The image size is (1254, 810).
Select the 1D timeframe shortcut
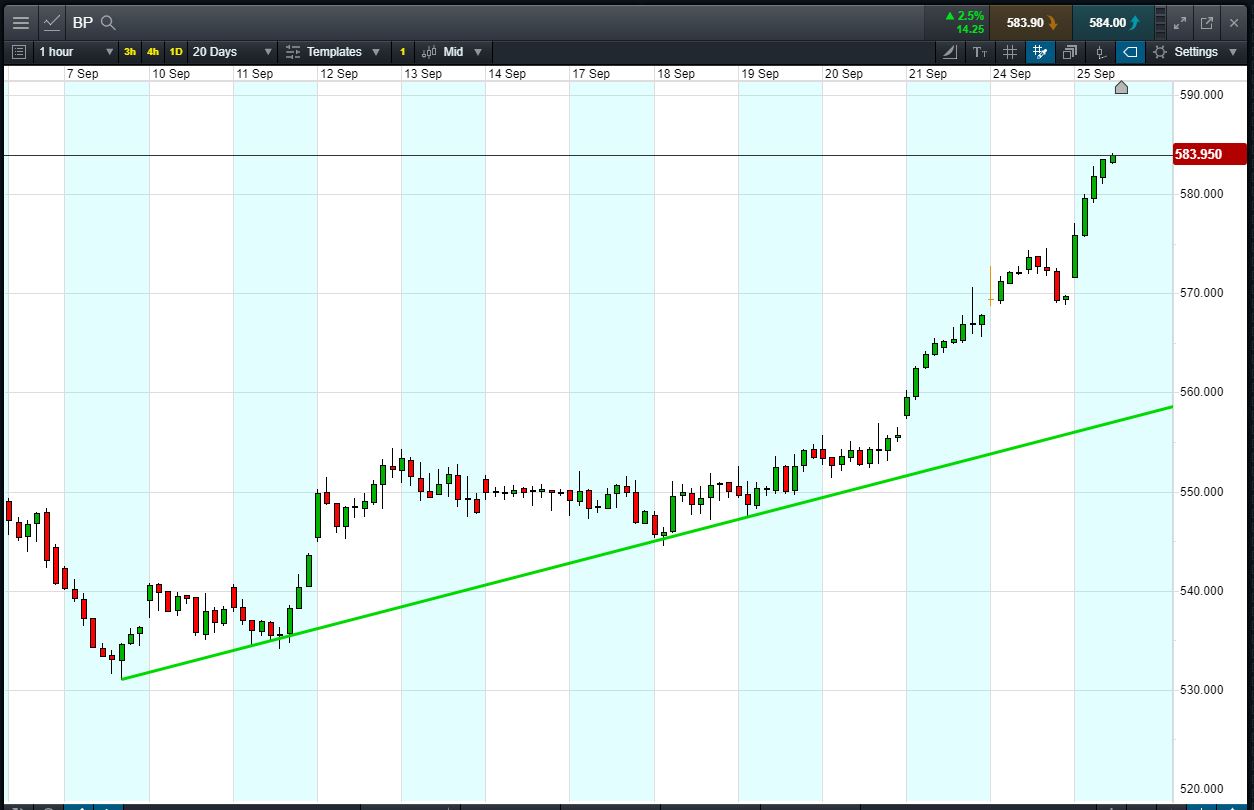point(176,52)
